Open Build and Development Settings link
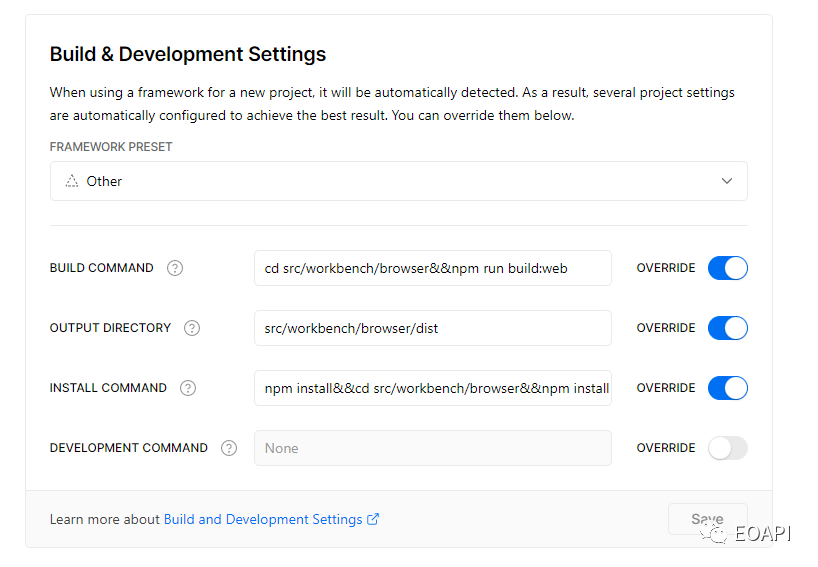The width and height of the screenshot is (818, 567). 263,520
